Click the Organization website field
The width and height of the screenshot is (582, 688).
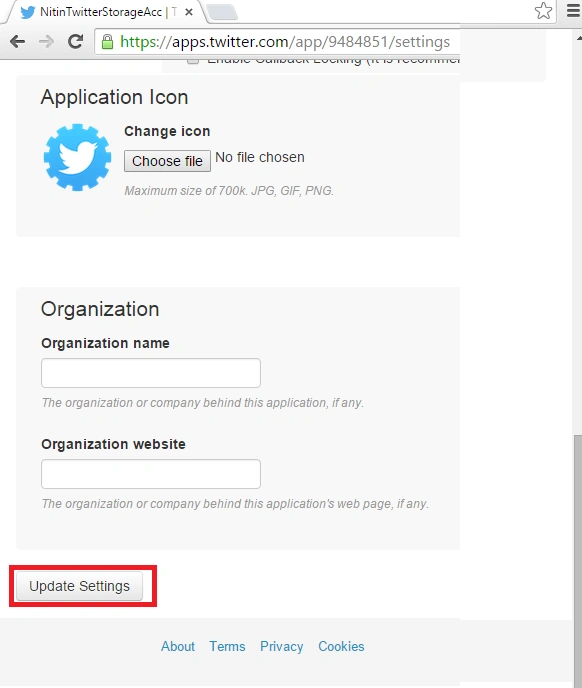click(x=151, y=474)
